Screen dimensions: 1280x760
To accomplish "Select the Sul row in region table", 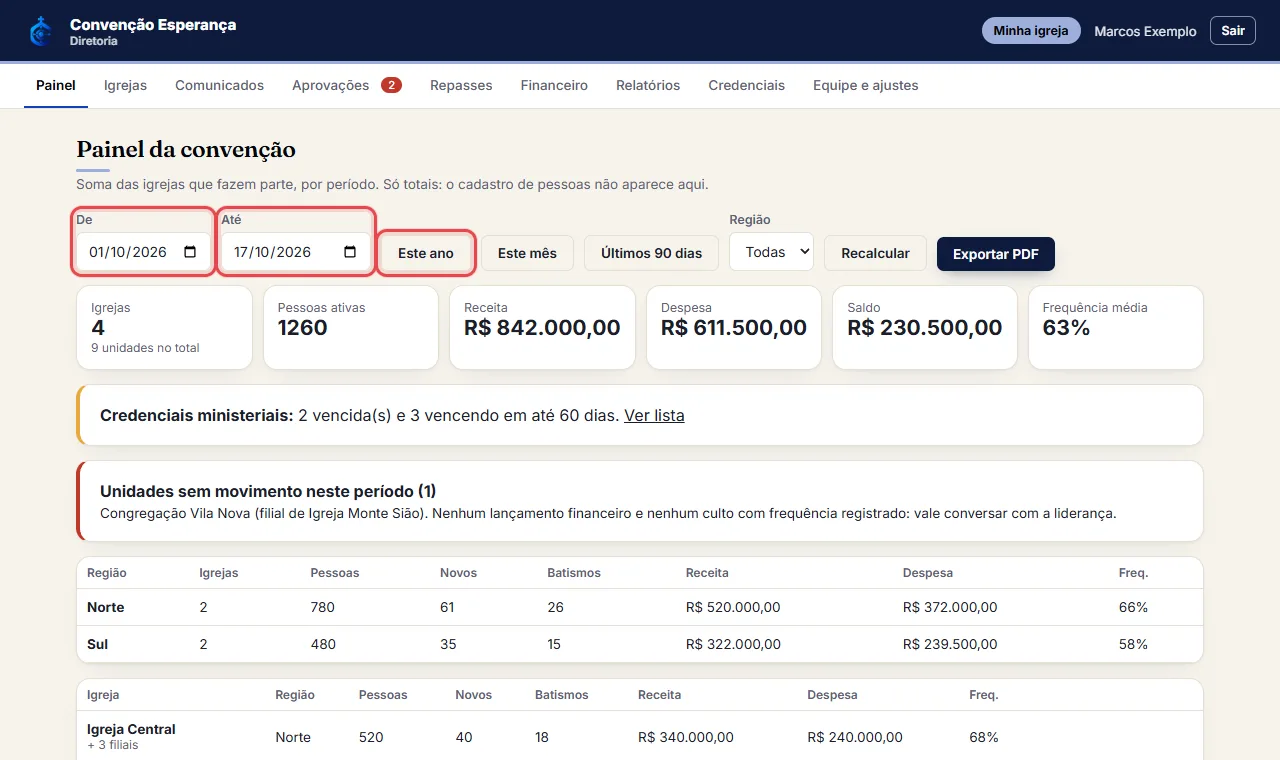I will pyautogui.click(x=640, y=644).
